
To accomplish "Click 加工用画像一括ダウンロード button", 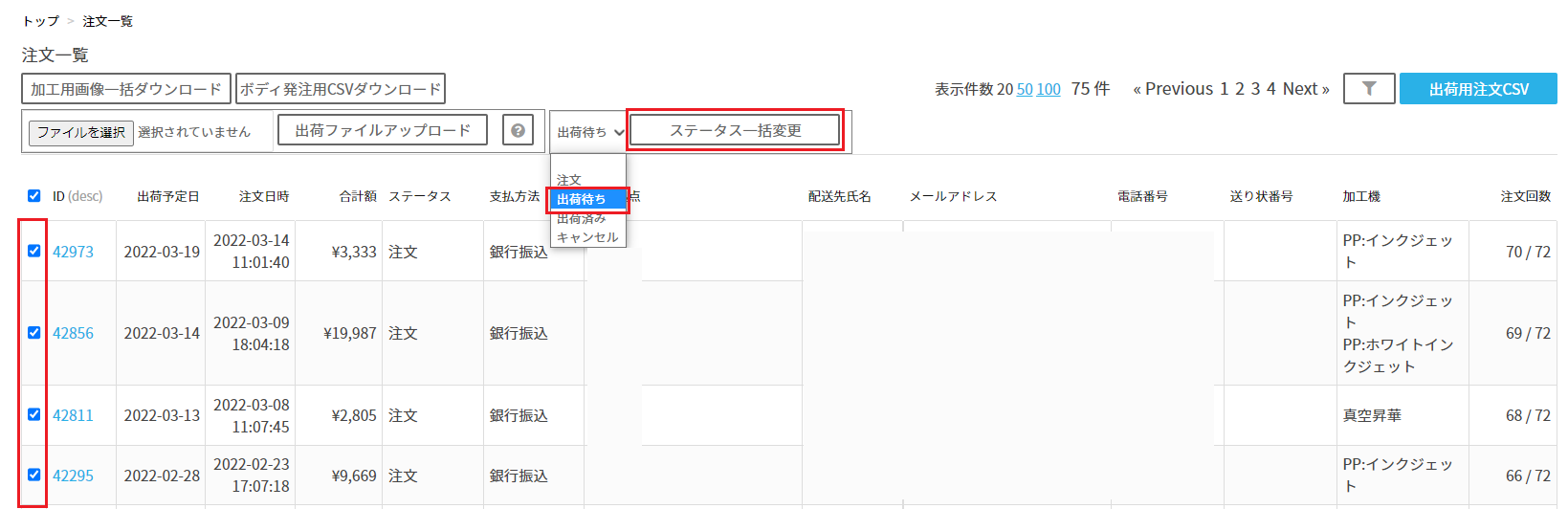I will [126, 89].
